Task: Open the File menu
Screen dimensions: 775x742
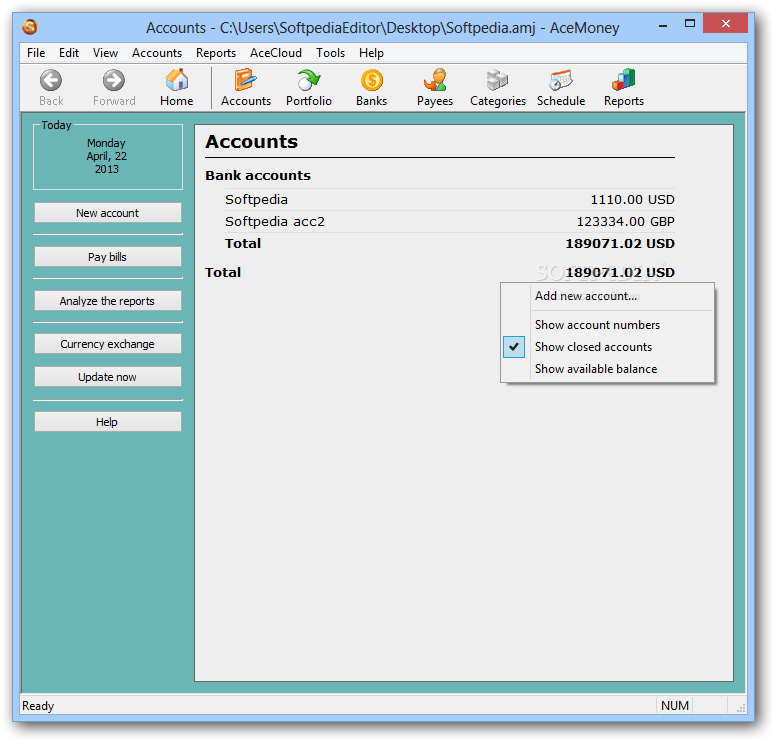Action: pos(36,53)
